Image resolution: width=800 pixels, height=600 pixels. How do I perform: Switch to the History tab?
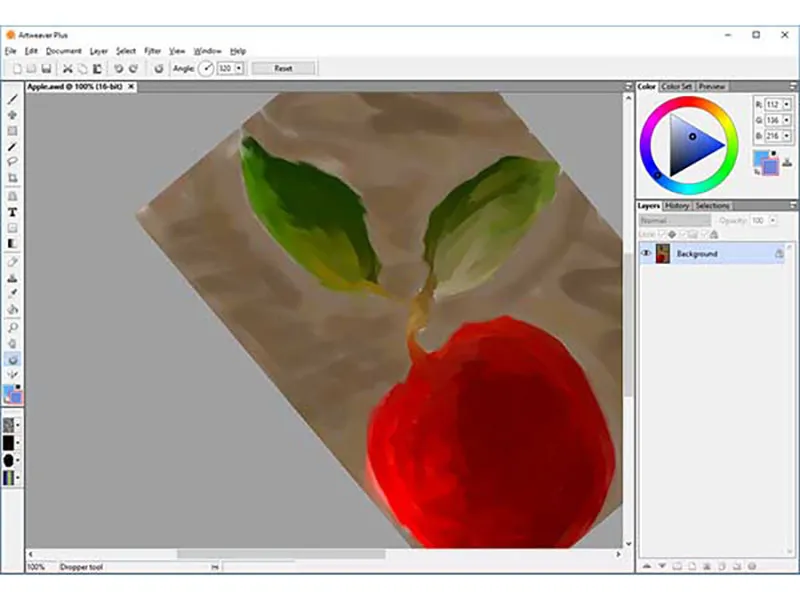[x=677, y=206]
